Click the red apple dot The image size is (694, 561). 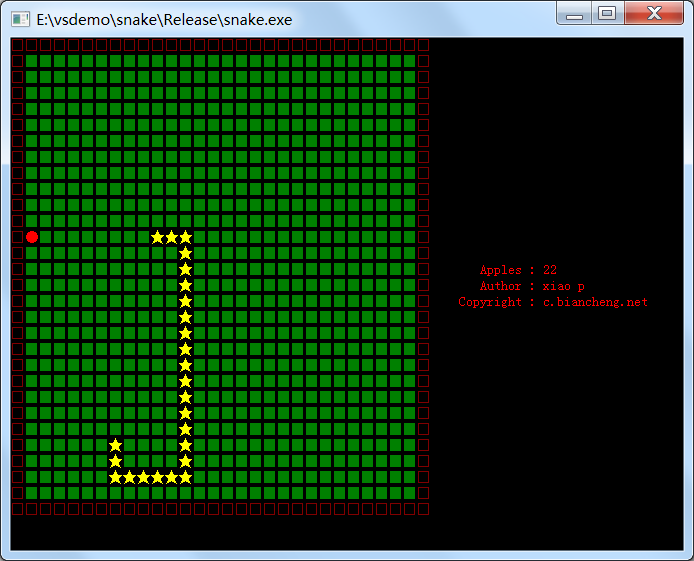click(32, 237)
